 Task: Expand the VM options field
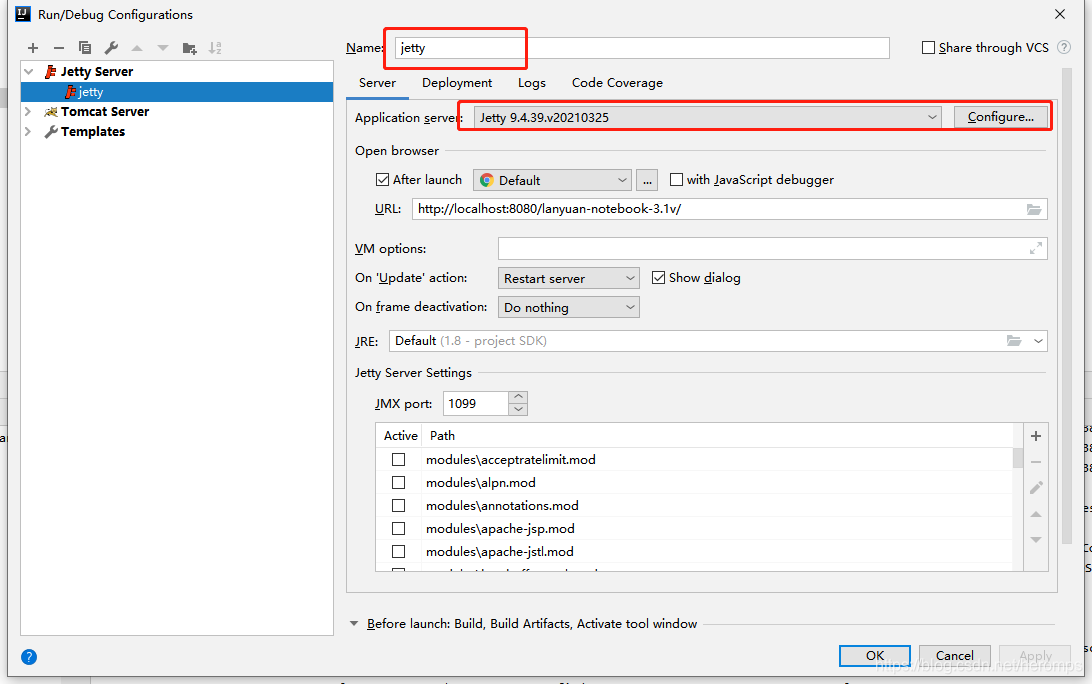coord(1036,249)
